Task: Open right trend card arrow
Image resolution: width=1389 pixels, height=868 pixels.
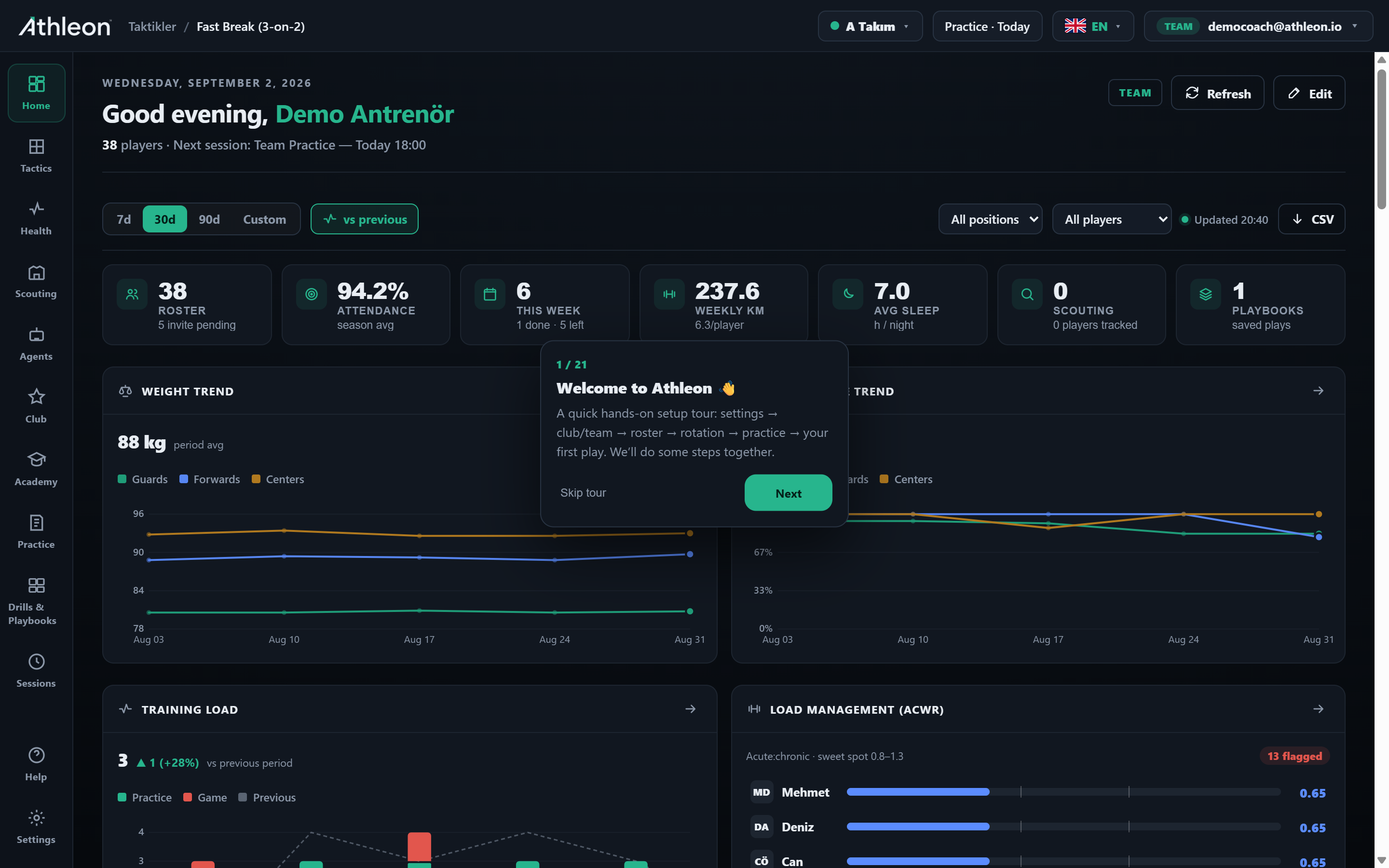Action: 1318,391
